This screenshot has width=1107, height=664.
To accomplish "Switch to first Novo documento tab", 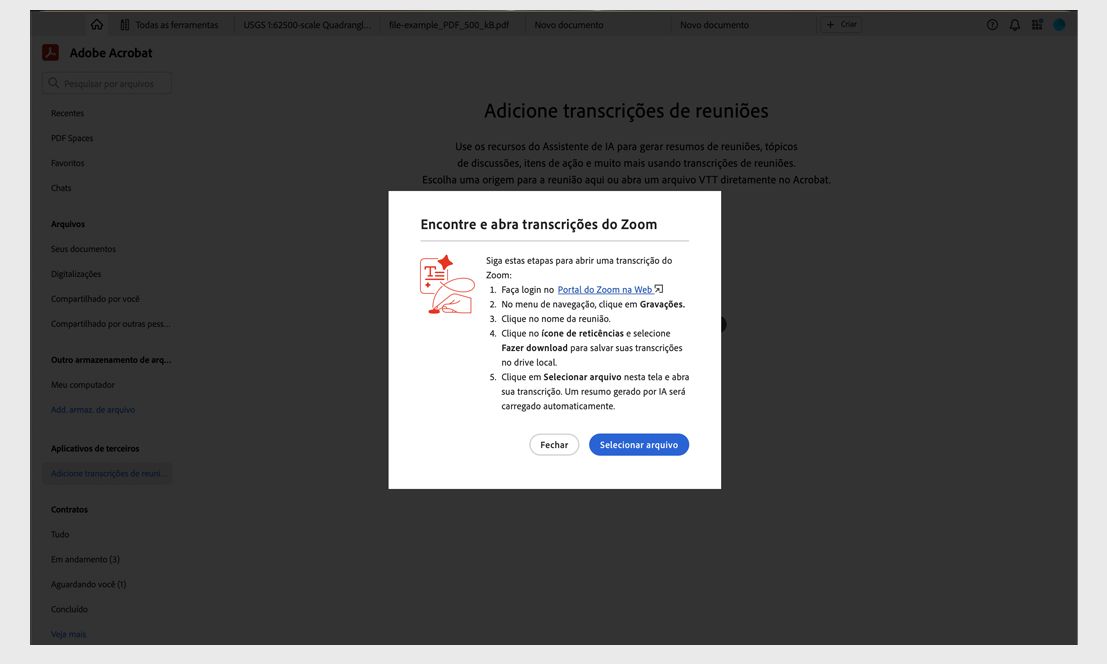I will pyautogui.click(x=569, y=25).
